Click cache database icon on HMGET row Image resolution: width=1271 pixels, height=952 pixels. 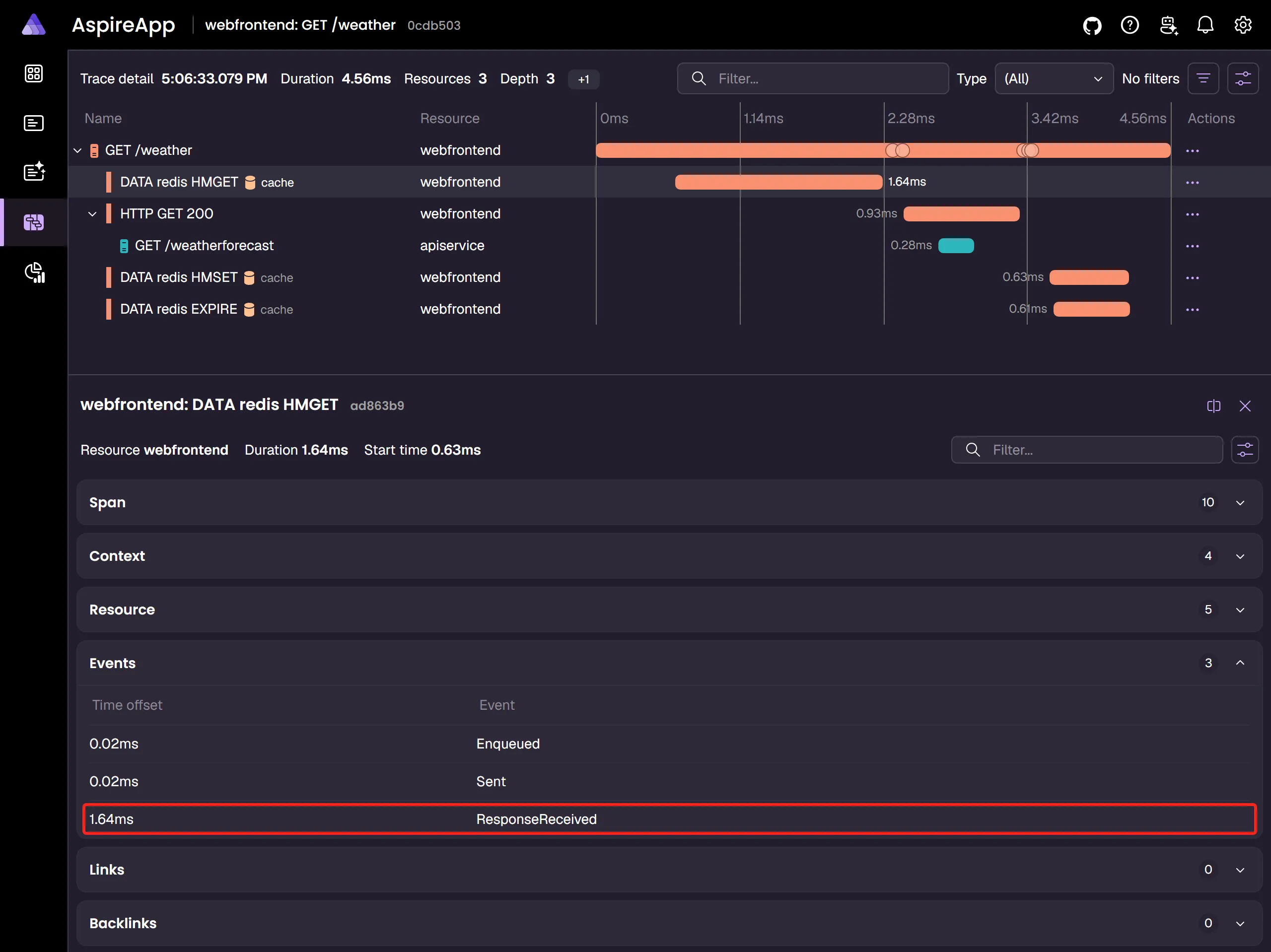pyautogui.click(x=250, y=182)
